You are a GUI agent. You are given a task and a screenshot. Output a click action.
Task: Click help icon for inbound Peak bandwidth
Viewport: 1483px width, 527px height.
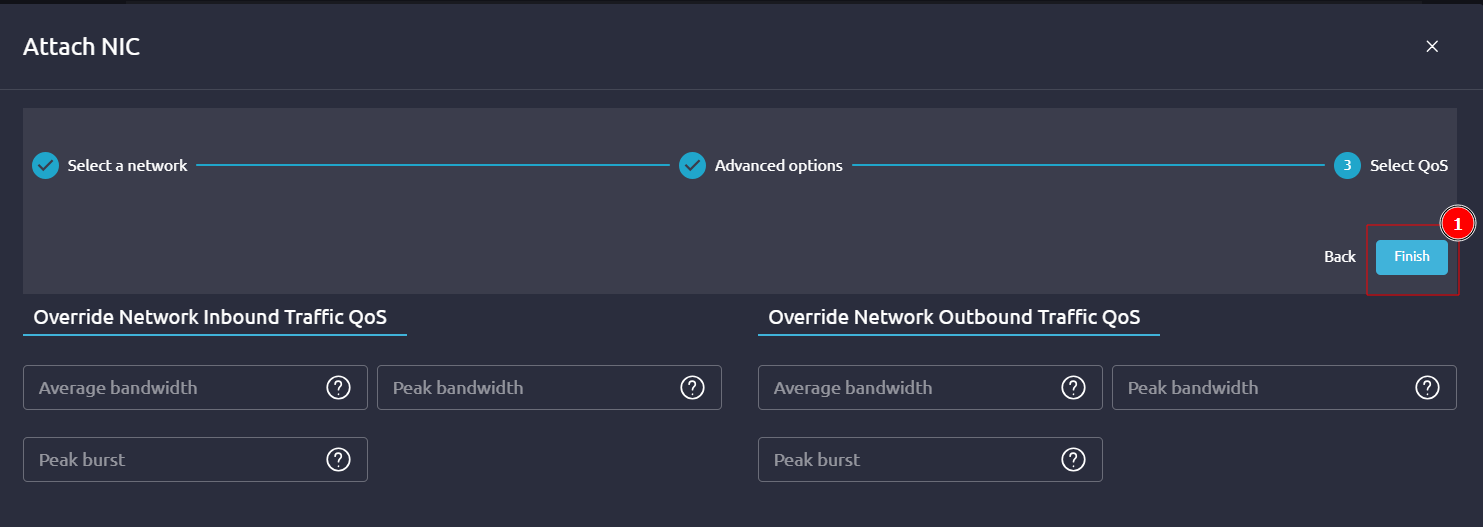tap(692, 388)
